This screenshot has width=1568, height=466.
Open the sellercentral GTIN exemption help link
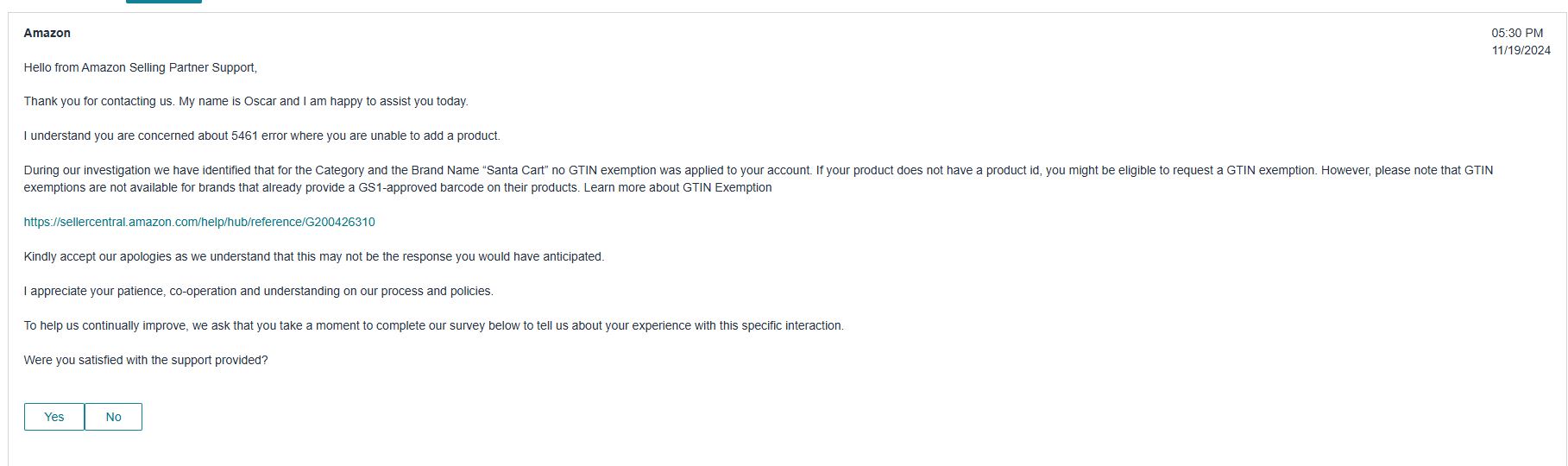pos(199,222)
